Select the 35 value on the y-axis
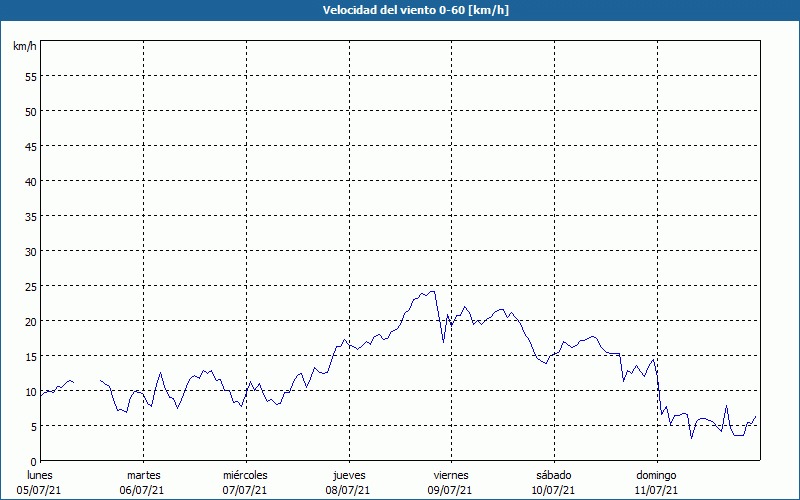Screen dimensions: 800x500 [x=31, y=216]
